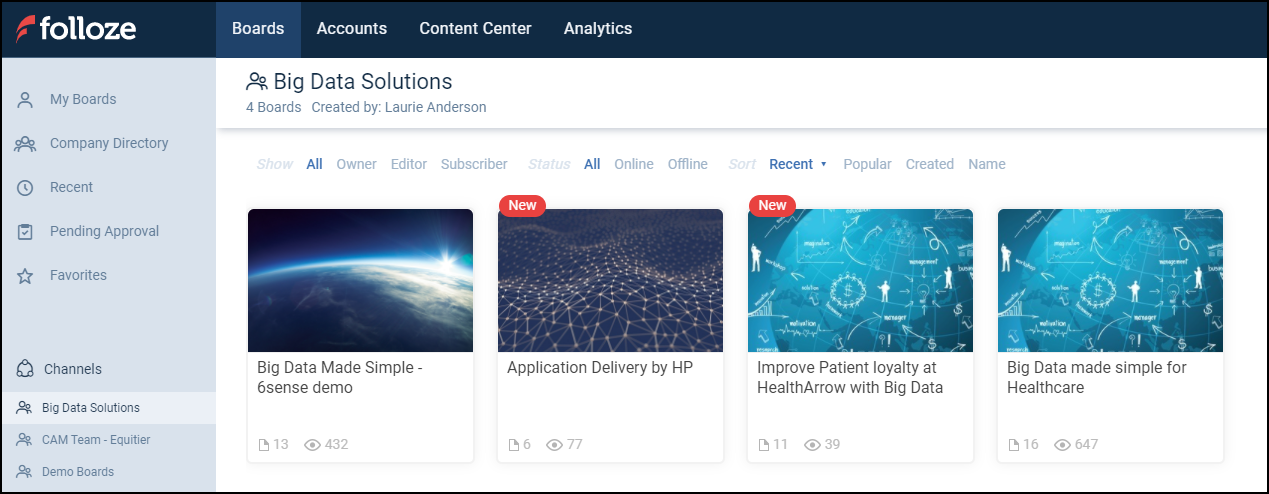The width and height of the screenshot is (1269, 494).
Task: Open My Boards person icon
Action: (x=26, y=99)
